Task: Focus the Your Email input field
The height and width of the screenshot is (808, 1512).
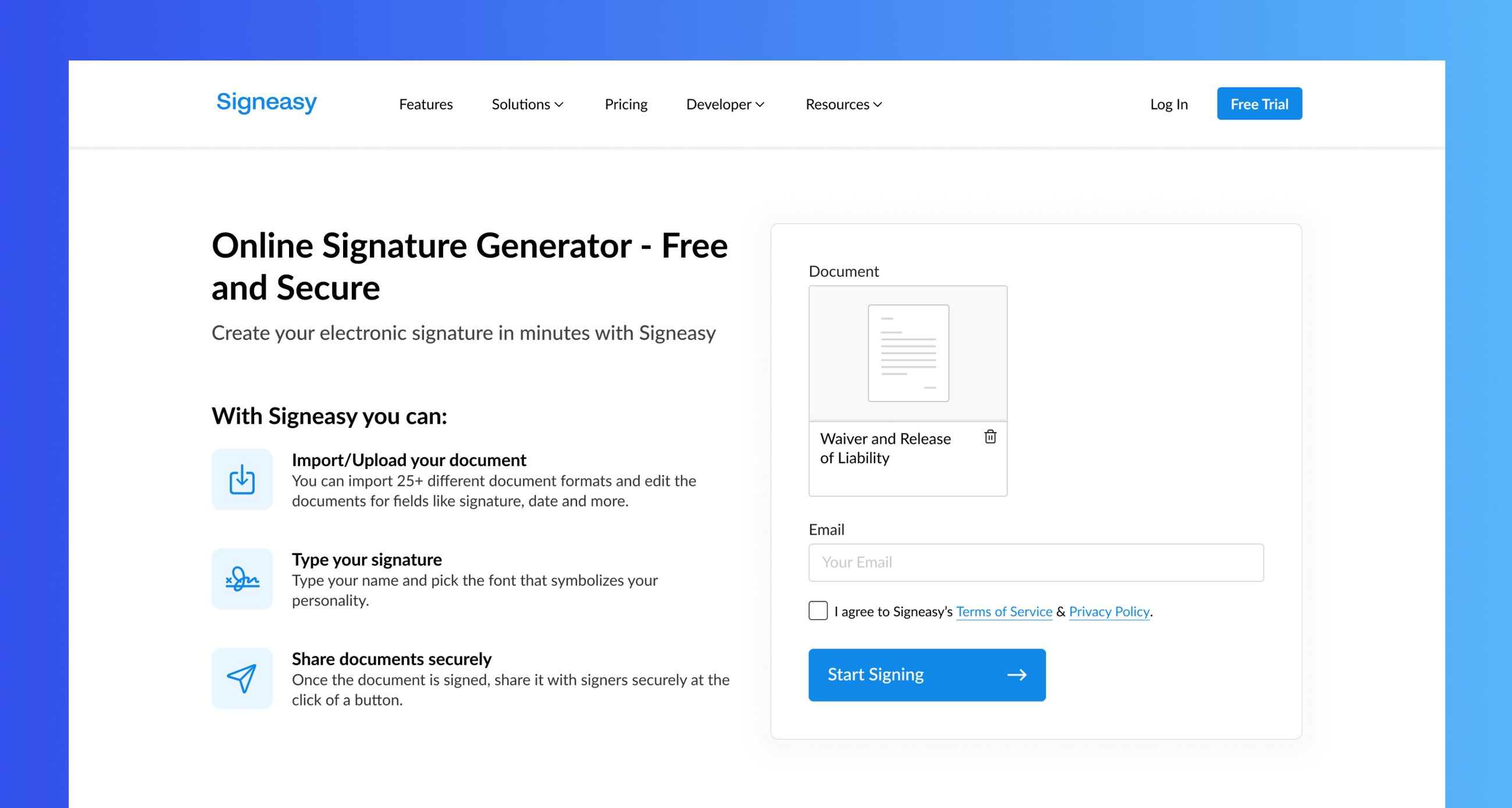Action: point(1035,562)
